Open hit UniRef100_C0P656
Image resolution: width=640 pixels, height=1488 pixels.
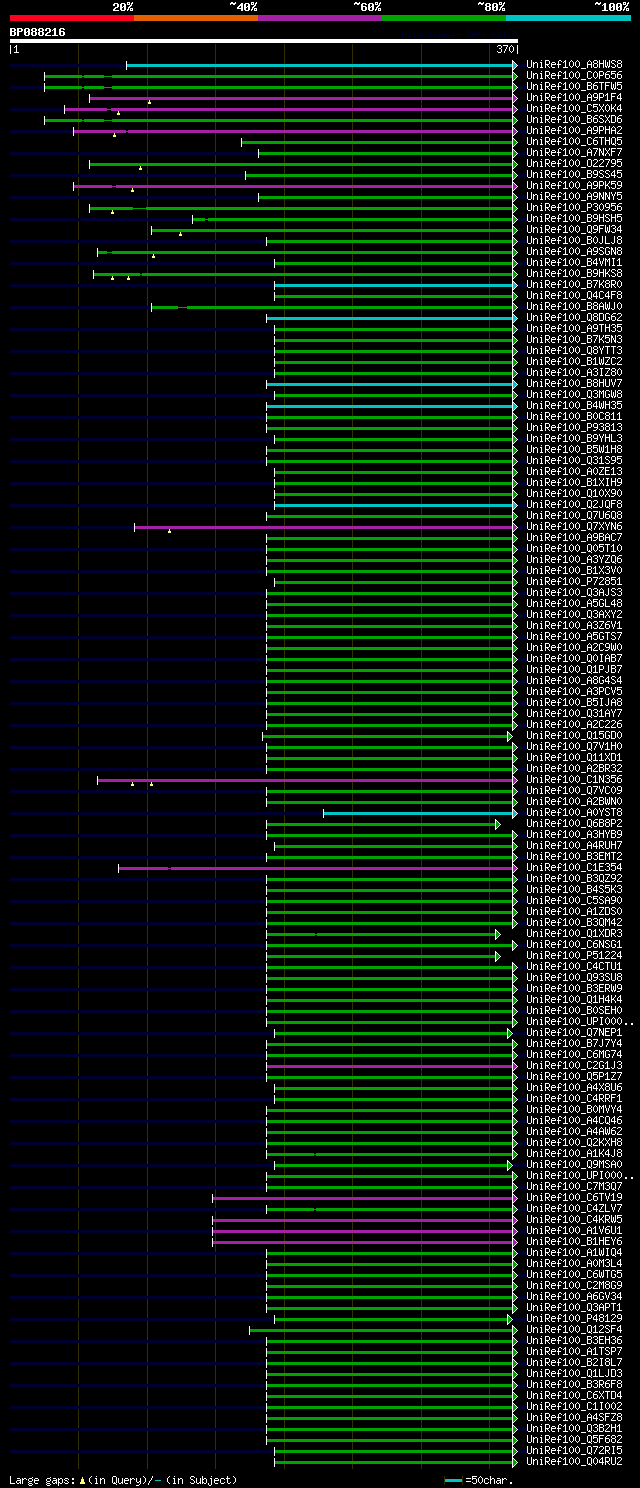click(x=574, y=76)
